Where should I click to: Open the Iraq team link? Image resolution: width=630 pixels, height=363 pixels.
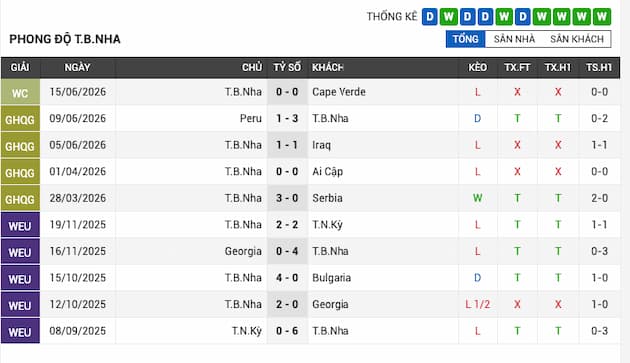click(321, 145)
